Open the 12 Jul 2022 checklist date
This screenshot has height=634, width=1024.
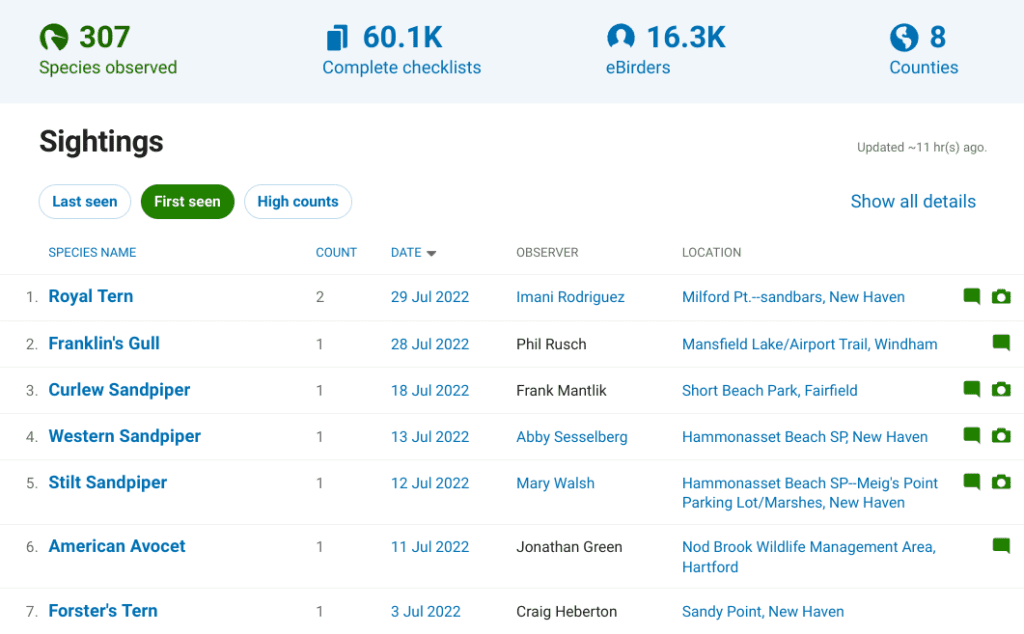(430, 483)
